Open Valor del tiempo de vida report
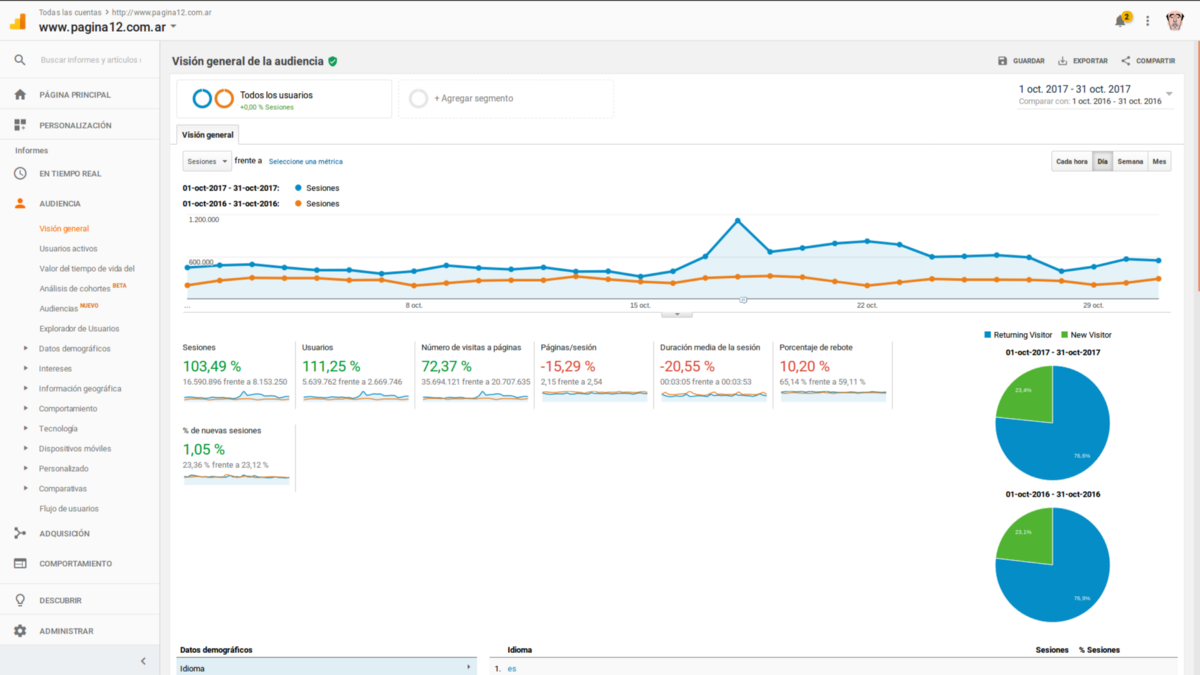The width and height of the screenshot is (1200, 675). (87, 268)
